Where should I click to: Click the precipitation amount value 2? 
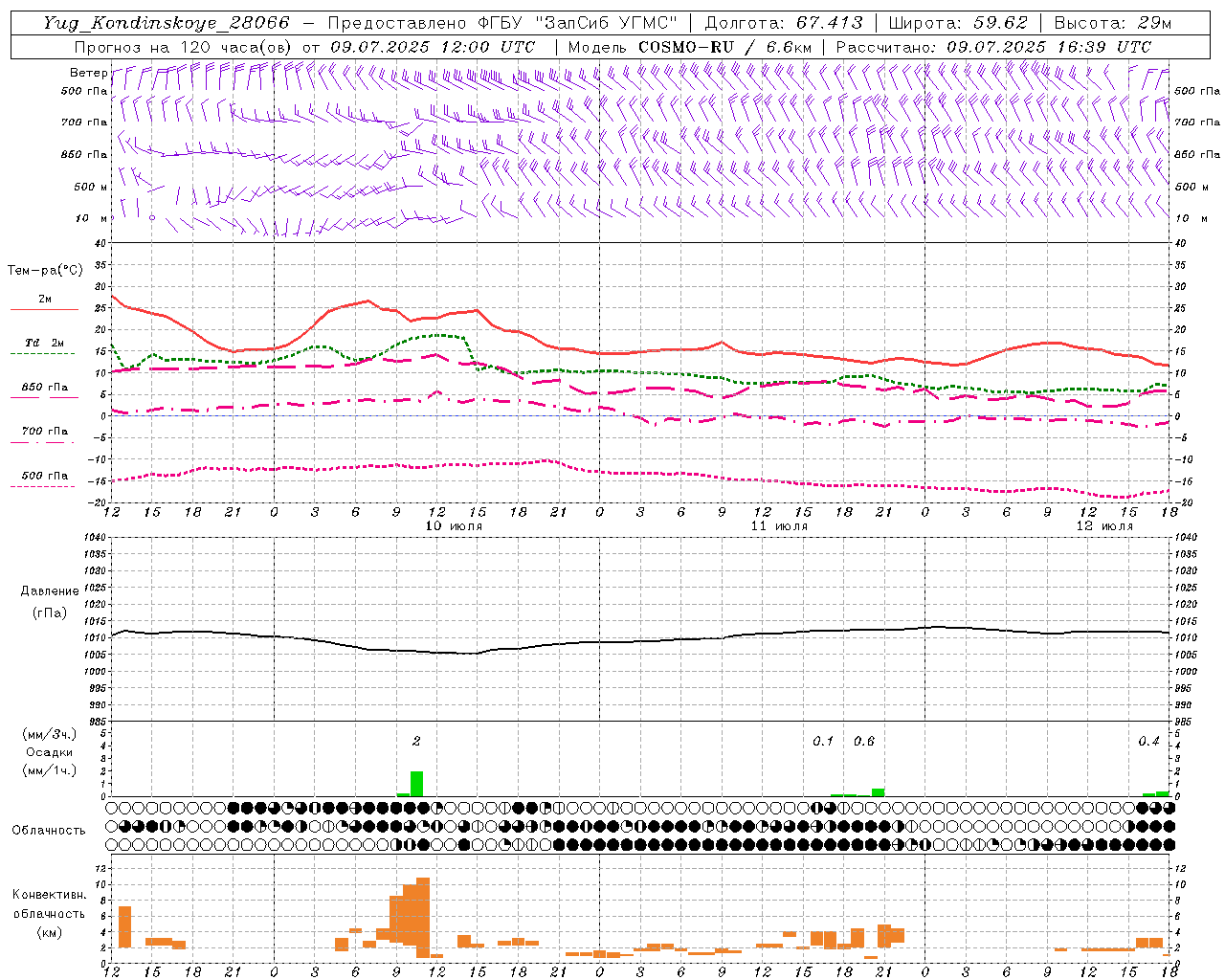tap(416, 741)
